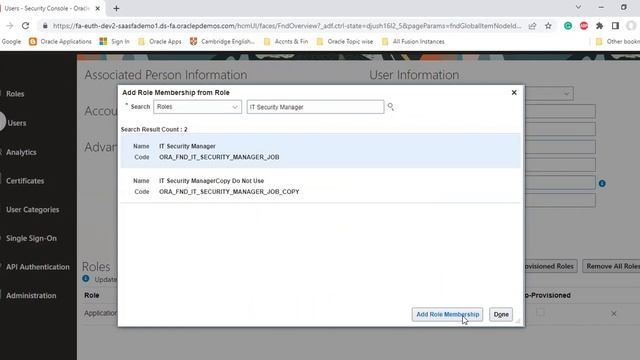Click the search magnifier icon in dialog
640x360 pixels.
click(x=391, y=107)
